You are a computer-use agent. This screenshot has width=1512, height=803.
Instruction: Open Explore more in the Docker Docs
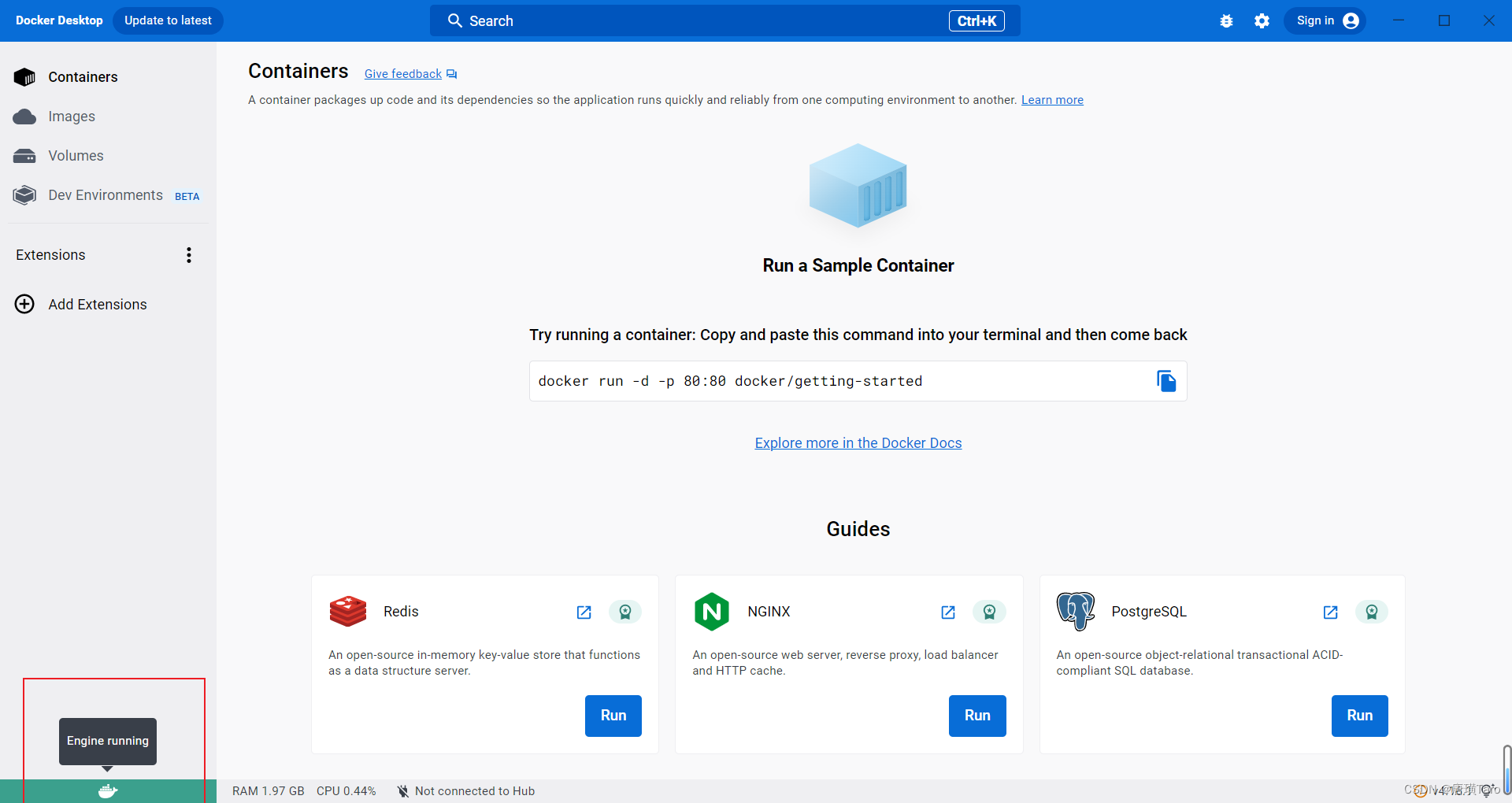click(858, 443)
